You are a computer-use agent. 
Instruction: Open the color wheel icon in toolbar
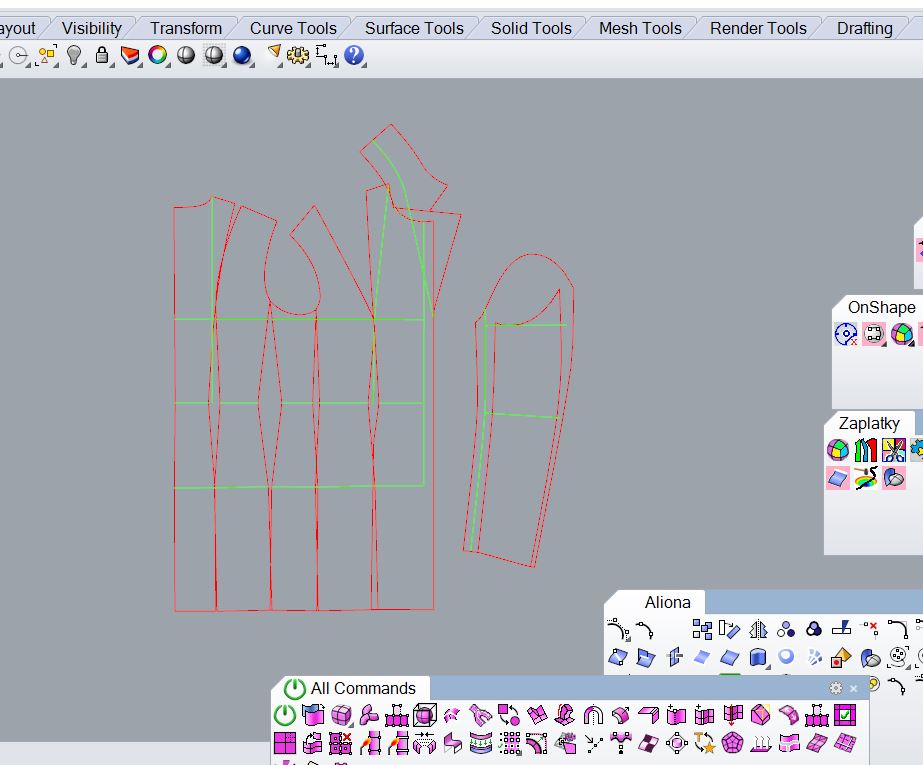[158, 55]
